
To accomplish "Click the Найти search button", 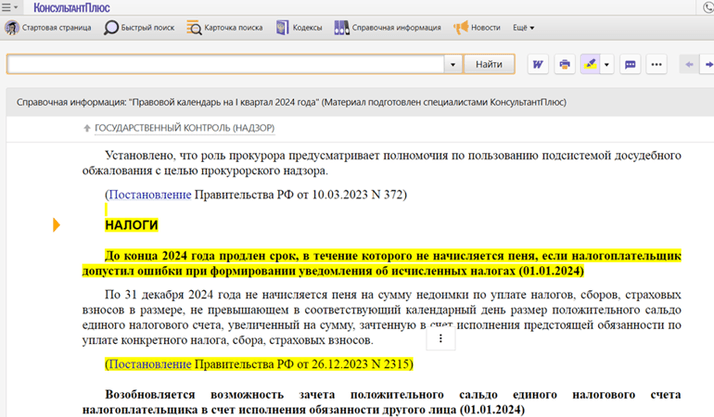I will [489, 64].
